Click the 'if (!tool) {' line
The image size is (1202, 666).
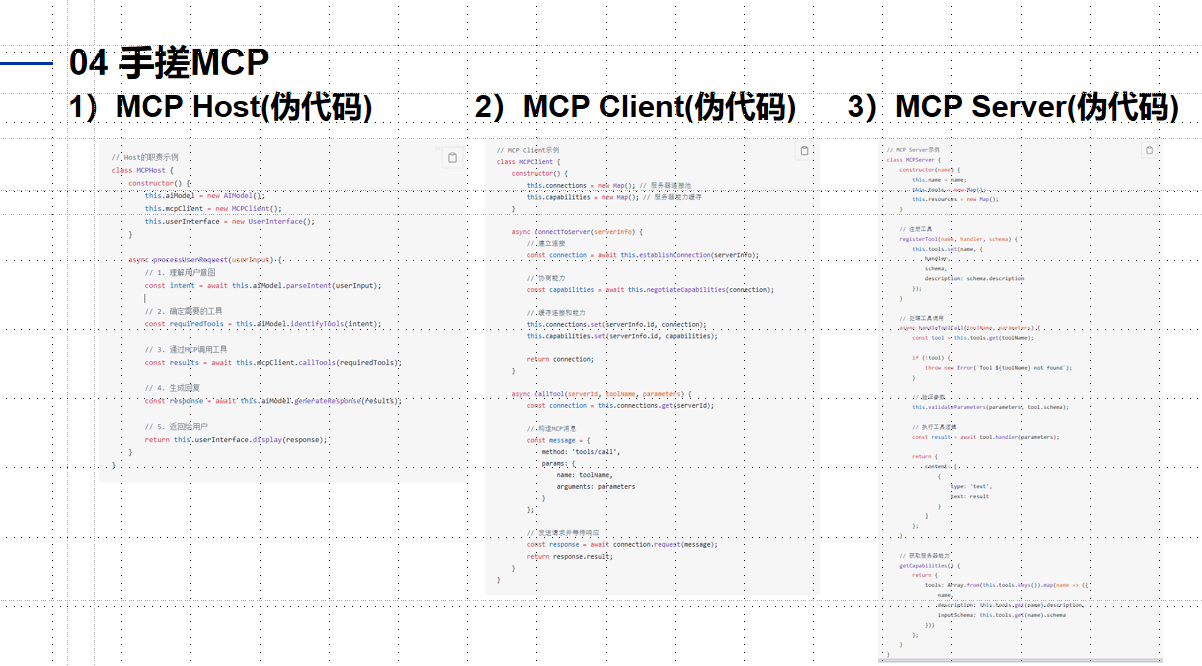point(930,357)
